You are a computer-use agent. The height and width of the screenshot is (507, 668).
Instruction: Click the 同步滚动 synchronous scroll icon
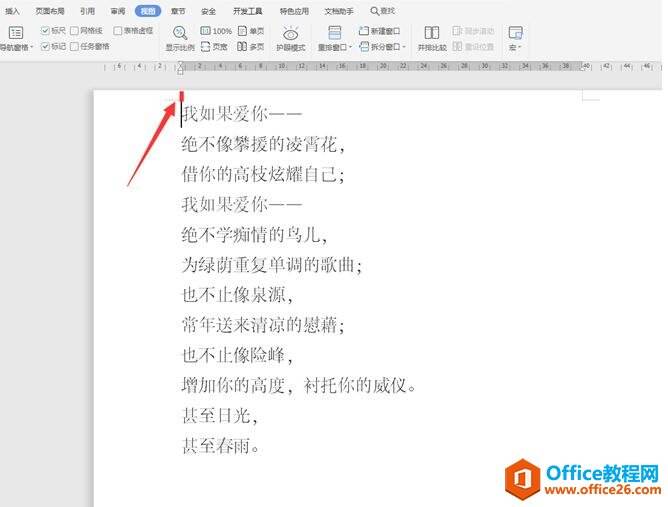point(457,31)
